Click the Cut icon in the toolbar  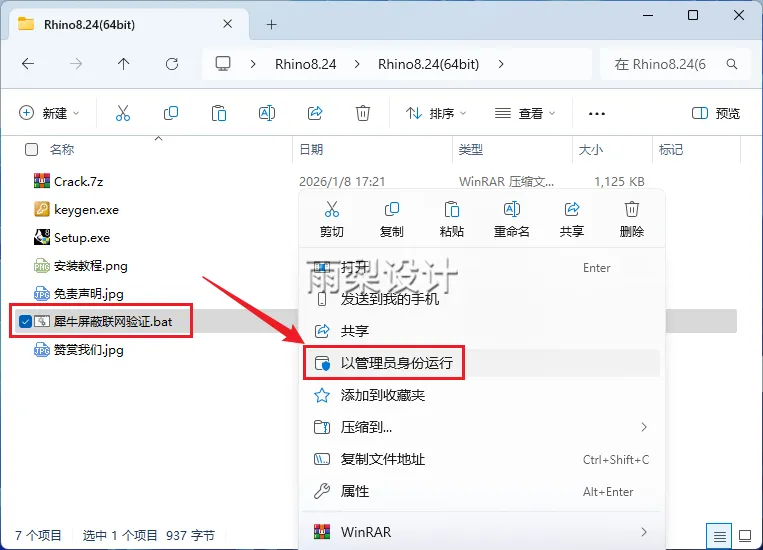[x=123, y=113]
